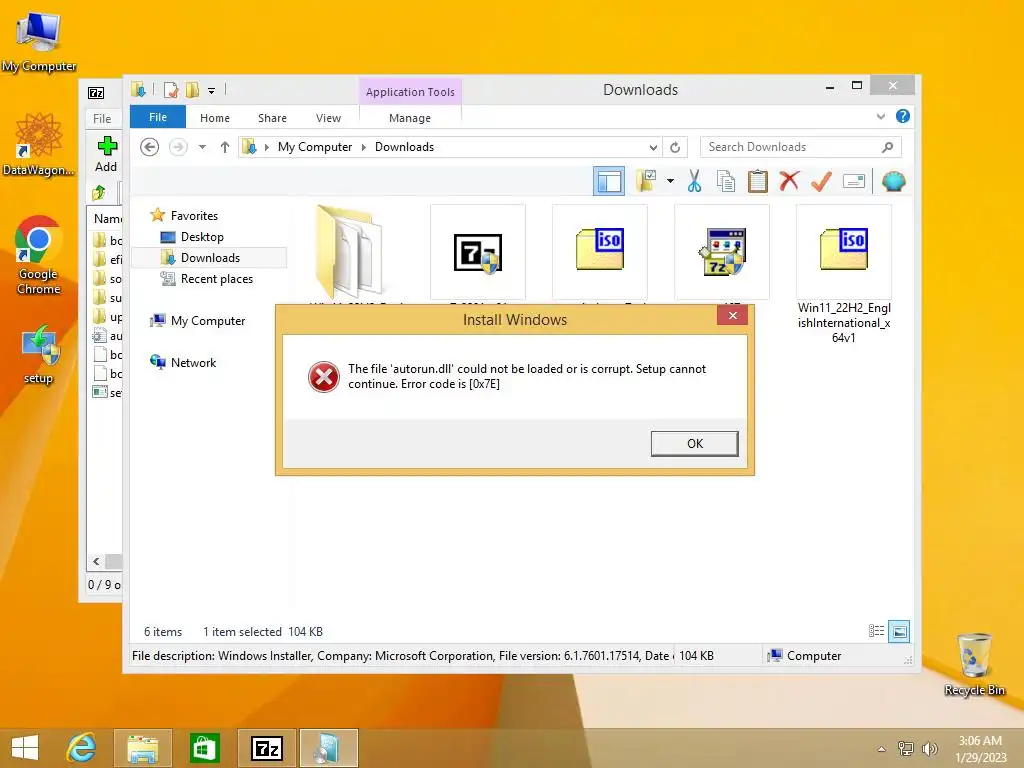Viewport: 1024px width, 768px height.
Task: Open the Recycle Bin desktop icon
Action: [x=974, y=664]
